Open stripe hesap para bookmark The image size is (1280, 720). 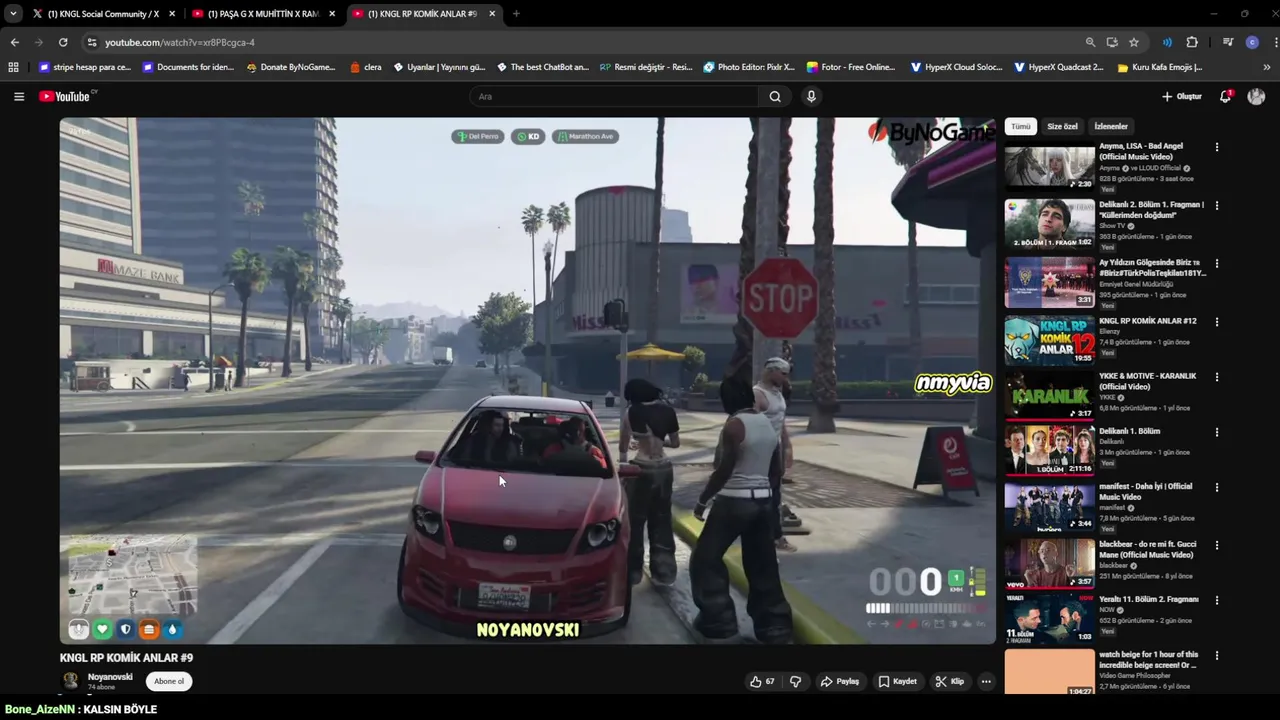(x=85, y=67)
